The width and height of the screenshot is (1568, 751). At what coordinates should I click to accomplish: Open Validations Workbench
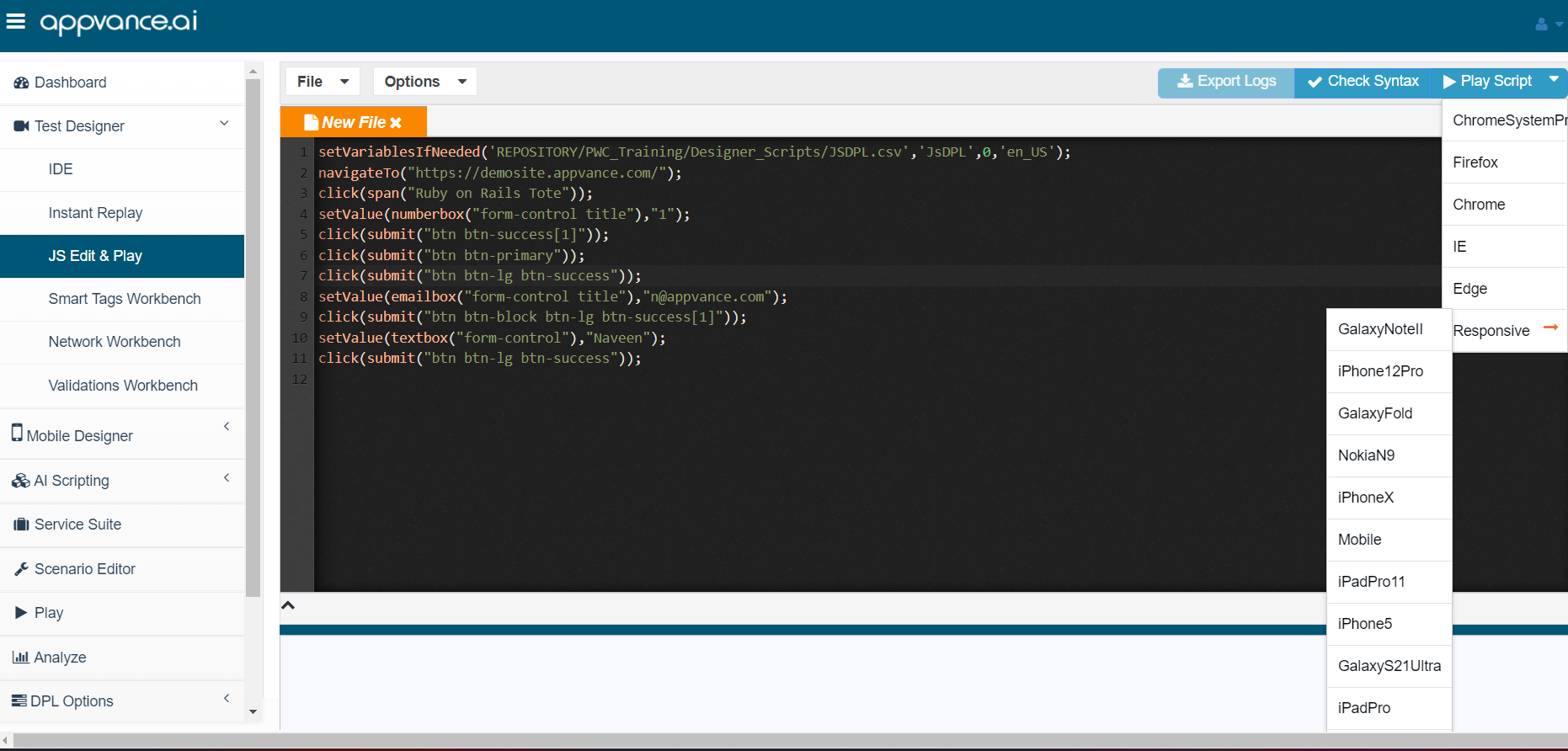[x=122, y=386]
